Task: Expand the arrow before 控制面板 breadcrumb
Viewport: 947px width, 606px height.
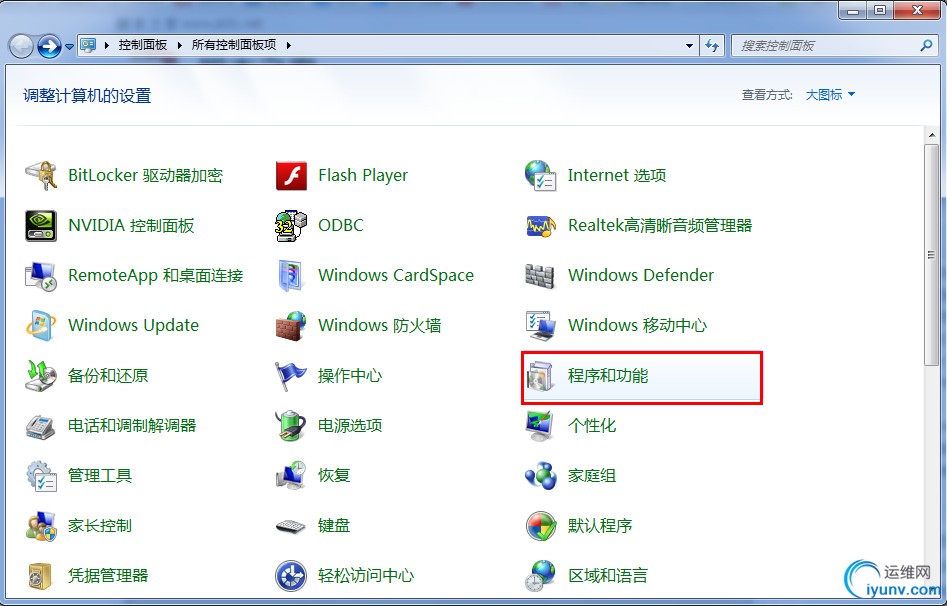Action: pos(107,45)
